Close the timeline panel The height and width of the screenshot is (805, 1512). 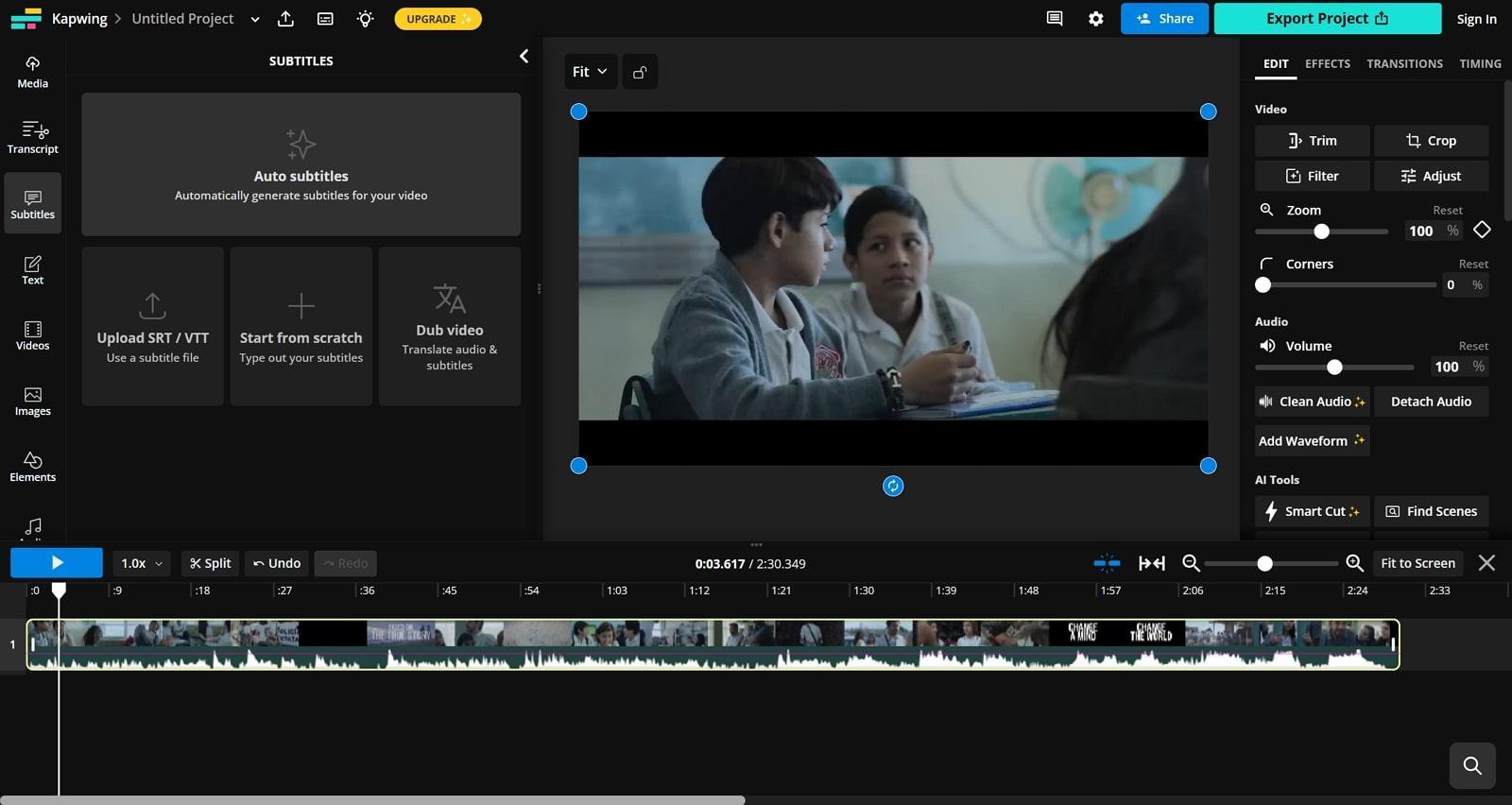pos(1486,563)
